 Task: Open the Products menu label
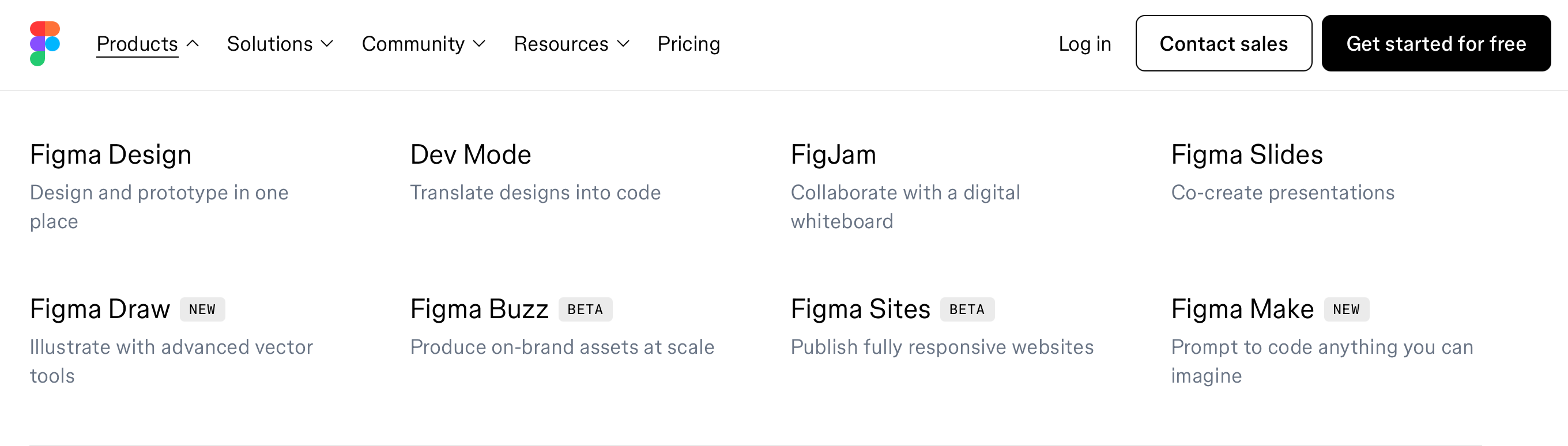coord(137,44)
